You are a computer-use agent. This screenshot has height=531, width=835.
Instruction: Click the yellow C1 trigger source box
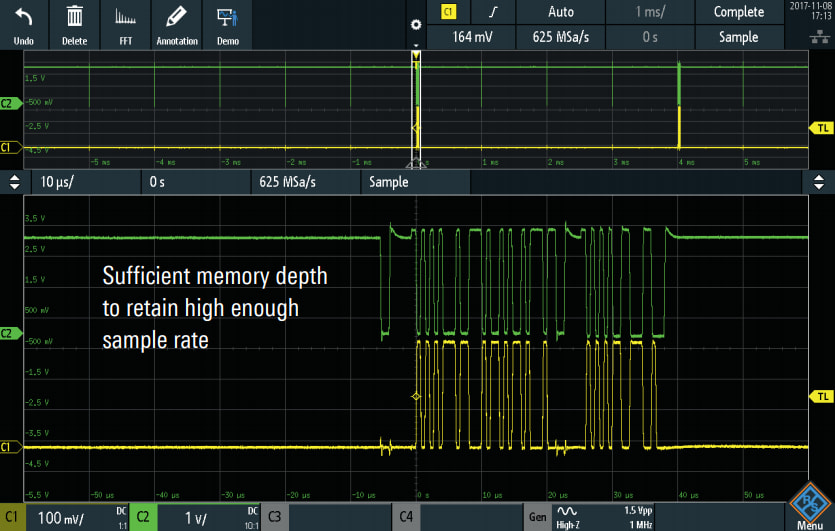pyautogui.click(x=448, y=12)
